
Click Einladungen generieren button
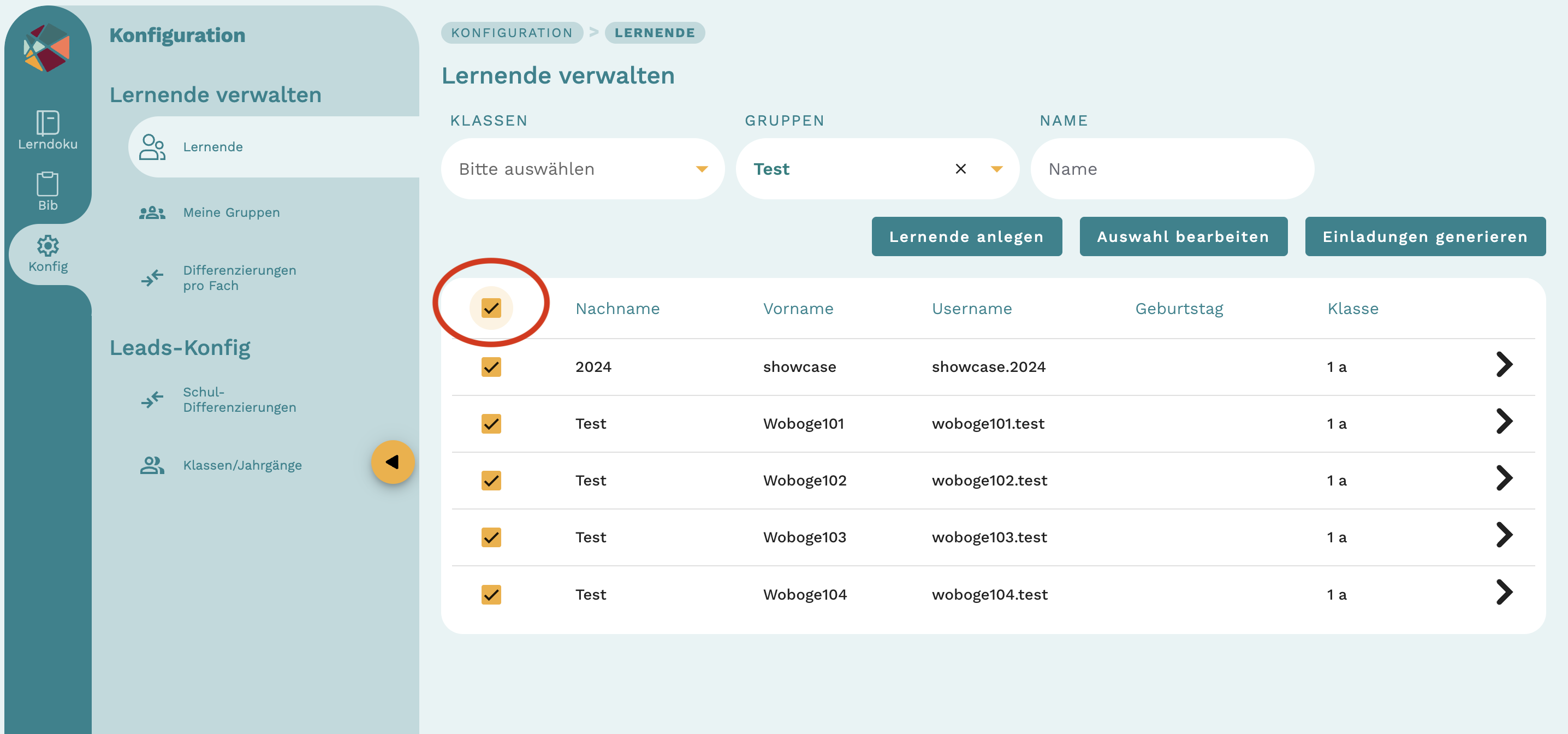coord(1424,237)
